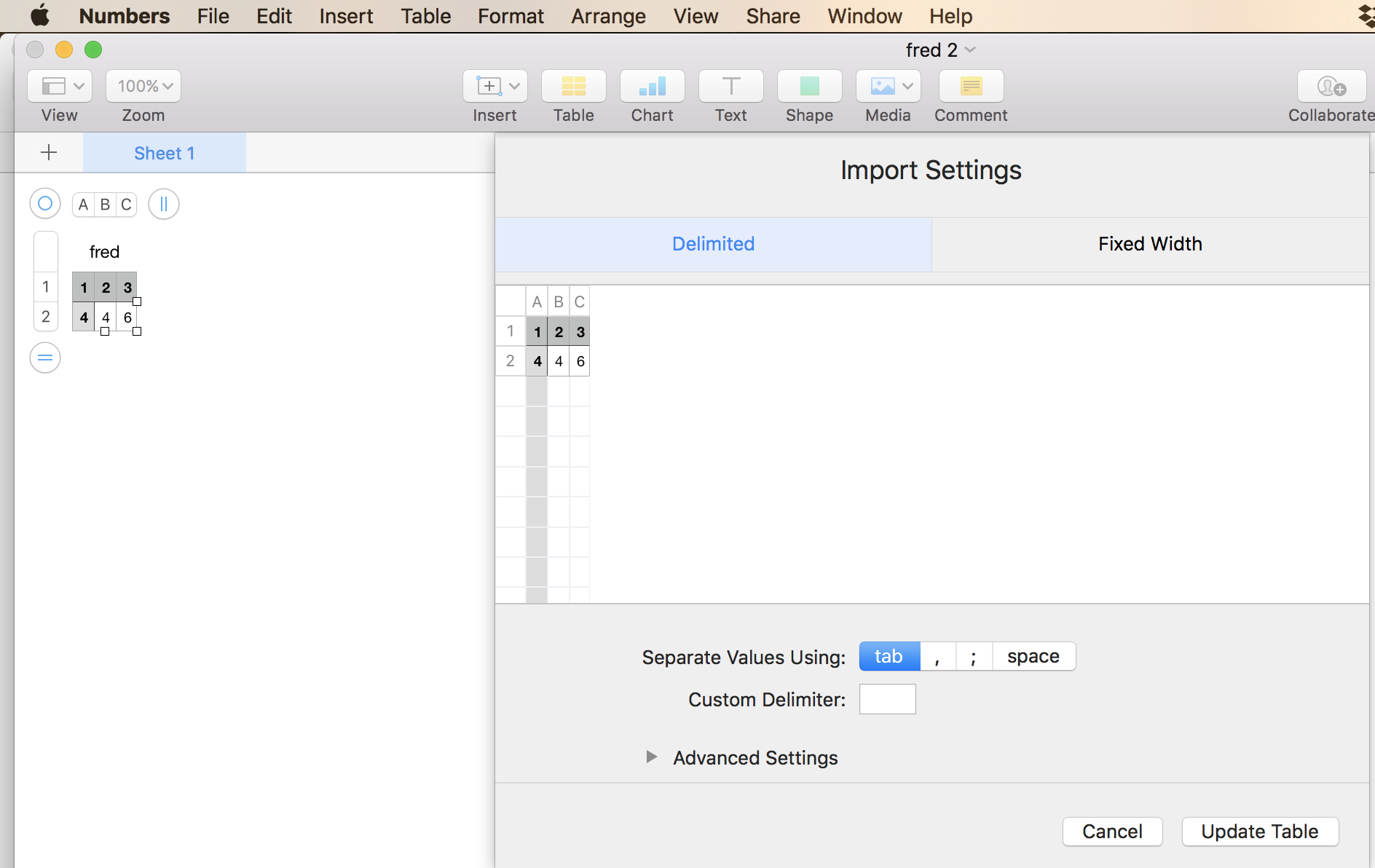Image resolution: width=1375 pixels, height=868 pixels.
Task: Select the Sheet 1 tab
Action: click(165, 153)
